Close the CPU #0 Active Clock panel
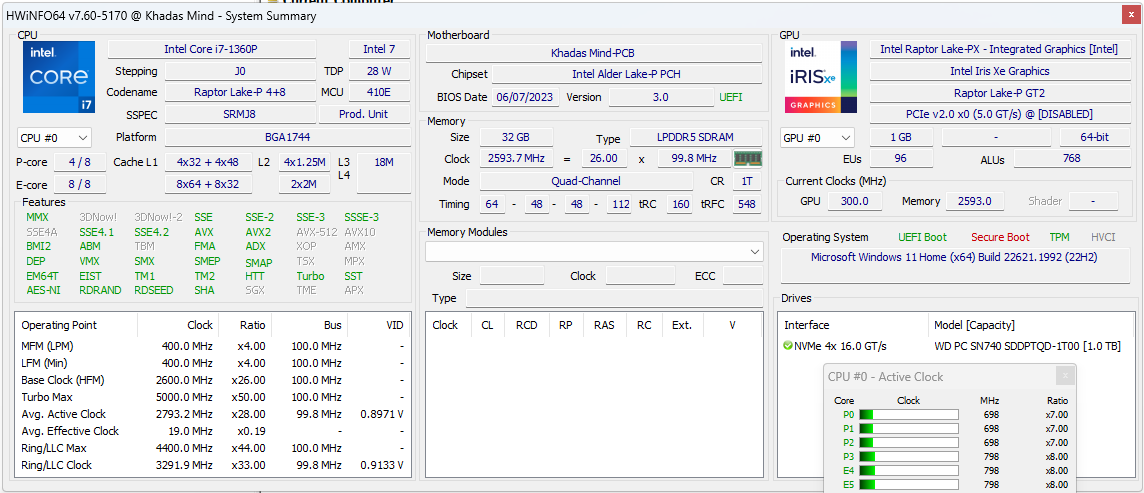This screenshot has width=1144, height=493. [1064, 376]
